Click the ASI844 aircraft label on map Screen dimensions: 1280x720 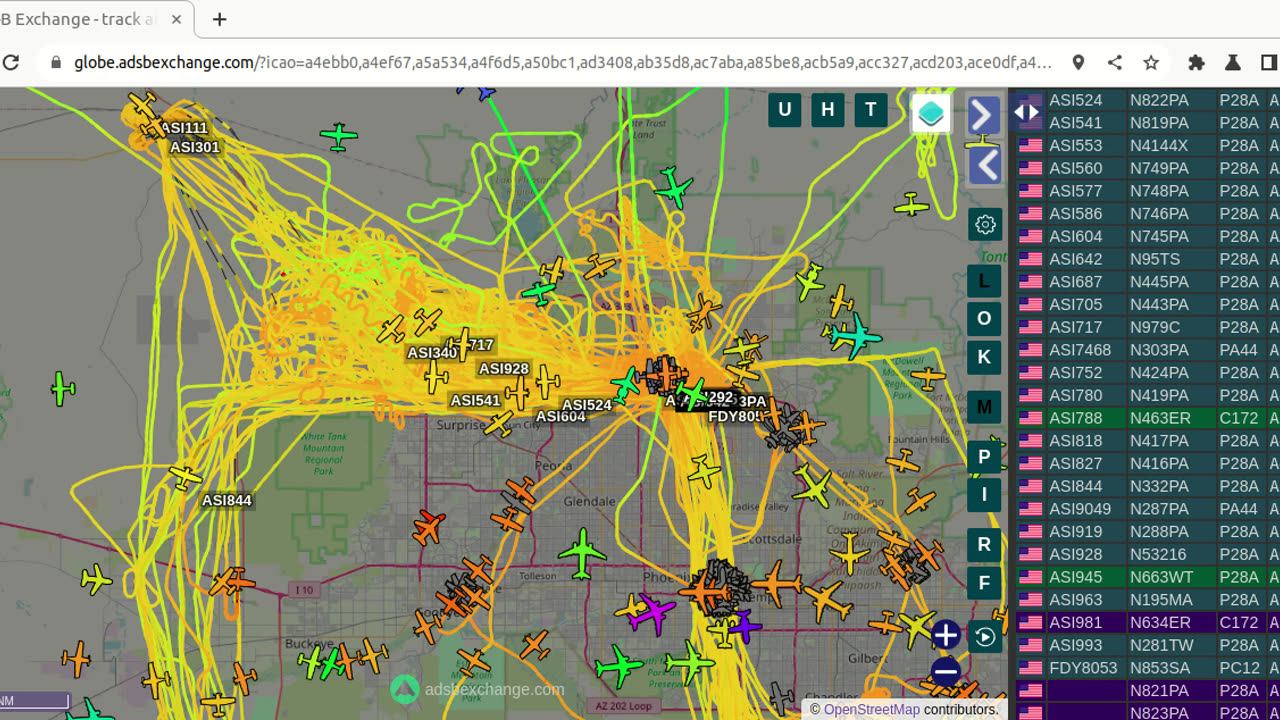tap(227, 500)
